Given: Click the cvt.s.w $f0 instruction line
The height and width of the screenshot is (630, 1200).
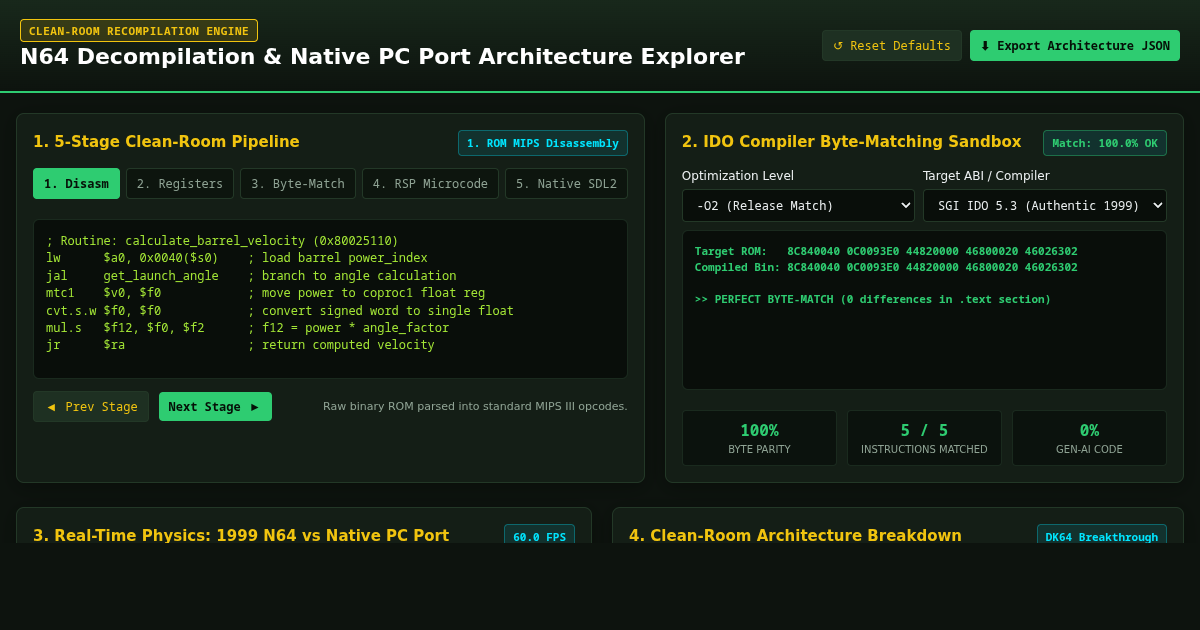Looking at the screenshot, I should click(280, 311).
